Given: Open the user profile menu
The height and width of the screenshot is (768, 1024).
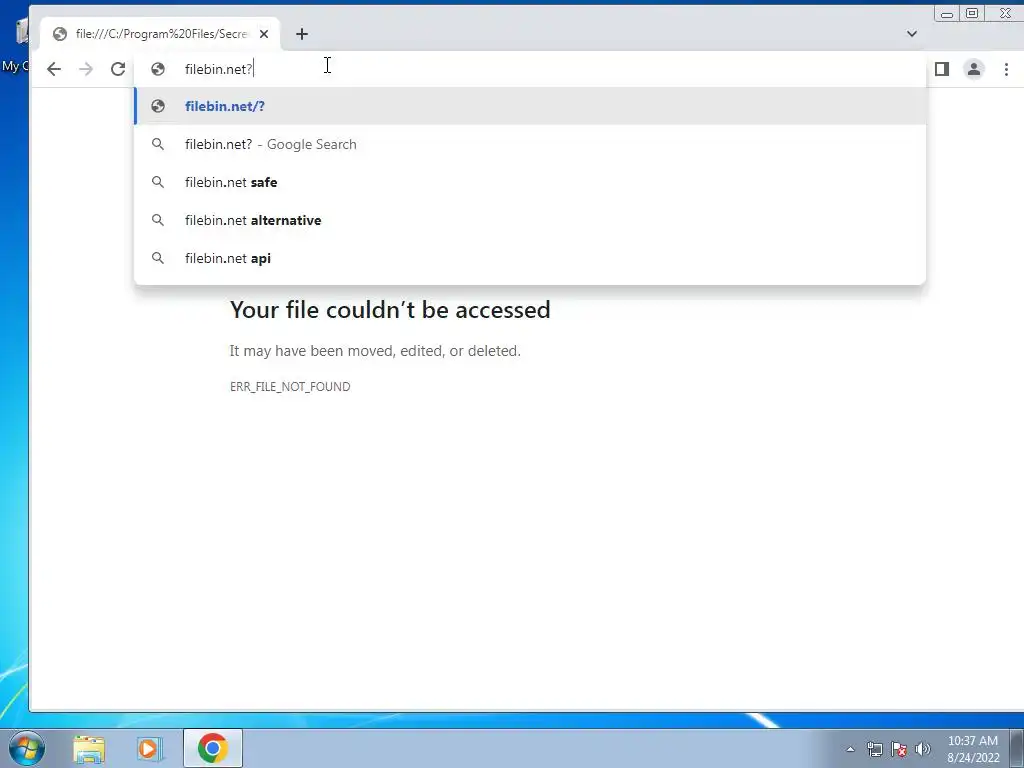Looking at the screenshot, I should coord(974,69).
